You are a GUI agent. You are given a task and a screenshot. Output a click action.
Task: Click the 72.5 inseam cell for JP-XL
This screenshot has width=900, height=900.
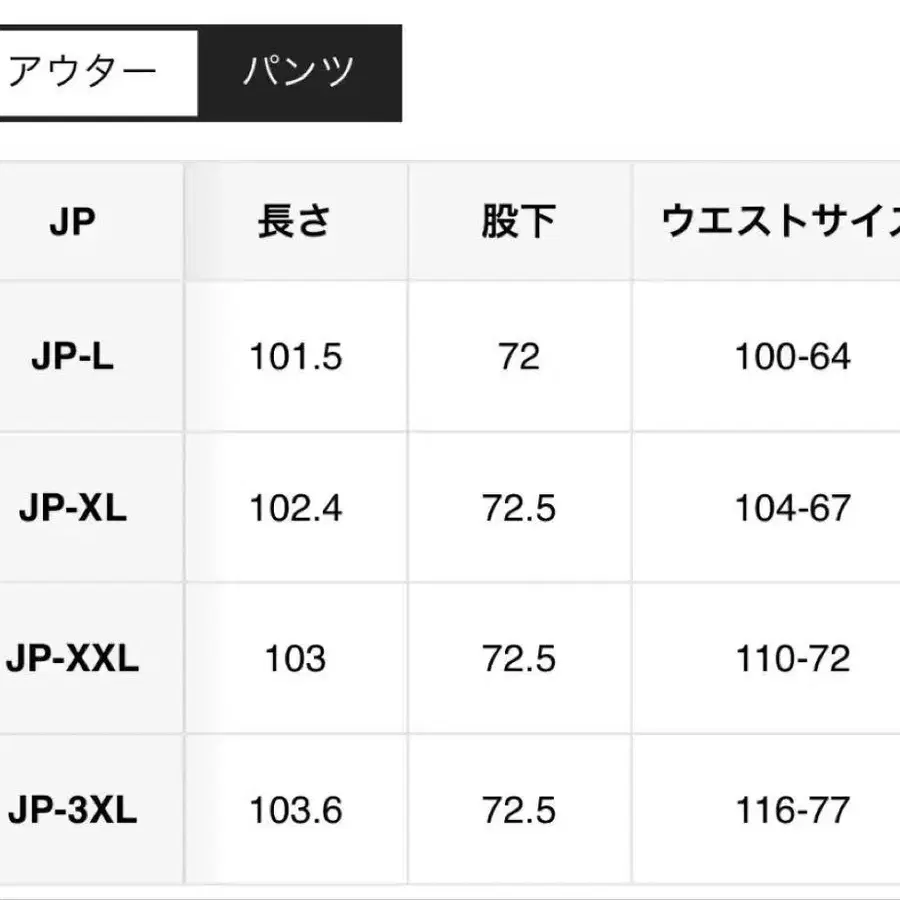[518, 508]
